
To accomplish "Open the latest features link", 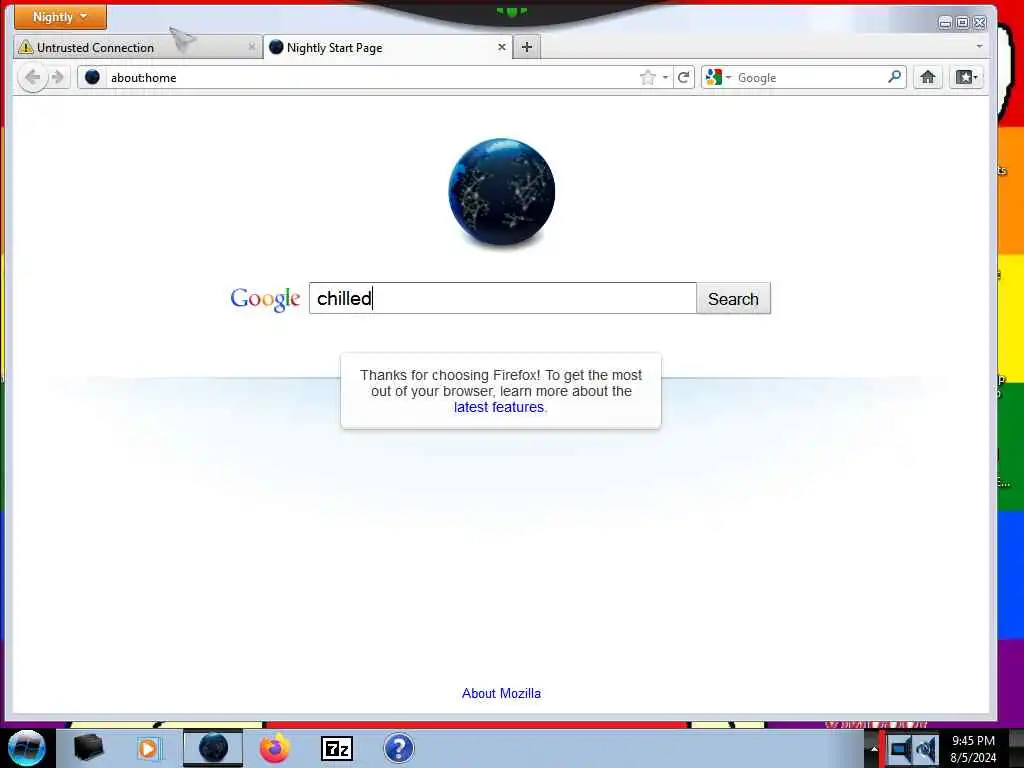I will [499, 408].
